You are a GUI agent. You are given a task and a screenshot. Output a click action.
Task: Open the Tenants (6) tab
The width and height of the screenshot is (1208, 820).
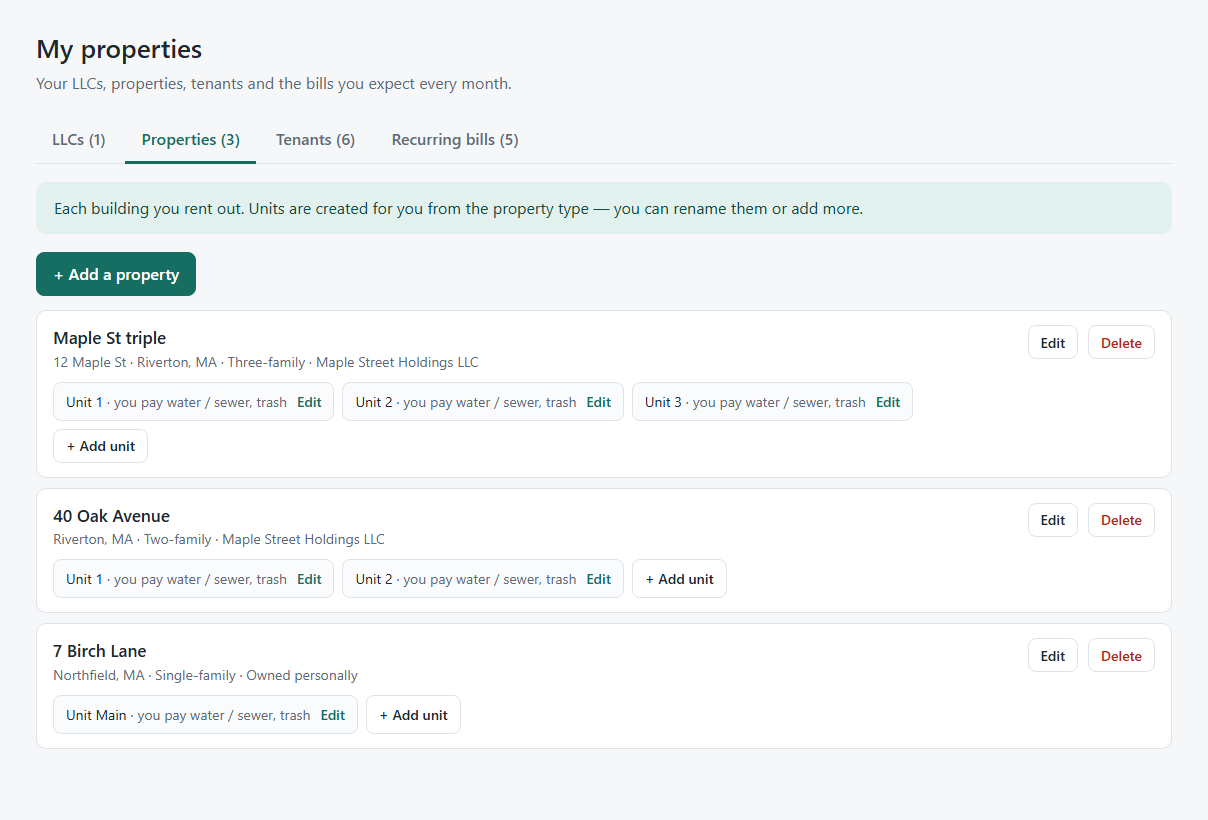click(315, 140)
